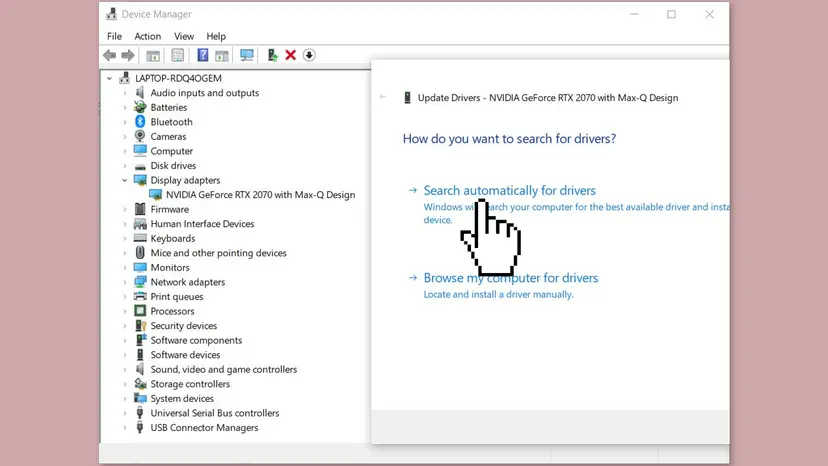Expand Sound, video and game controllers
This screenshot has height=466, width=828.
pyautogui.click(x=125, y=369)
